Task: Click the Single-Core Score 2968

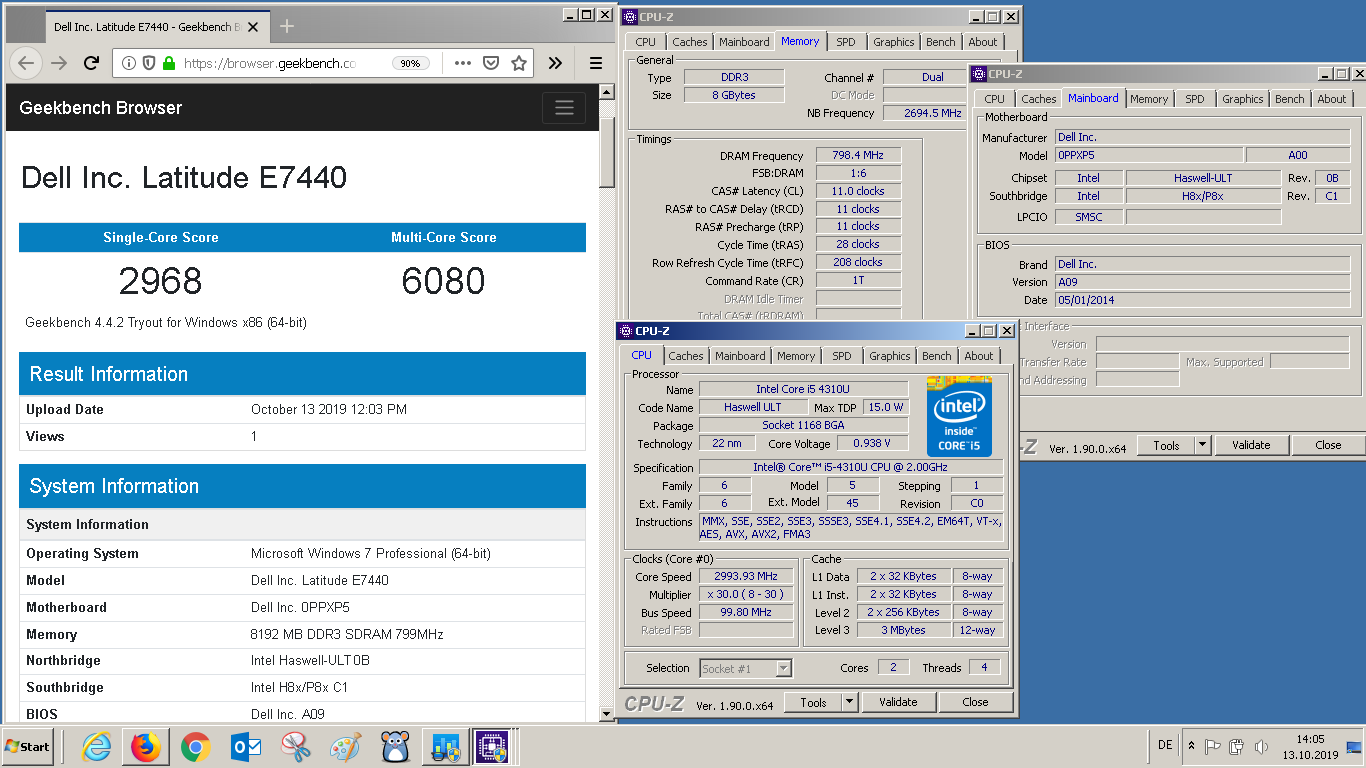Action: click(x=160, y=281)
